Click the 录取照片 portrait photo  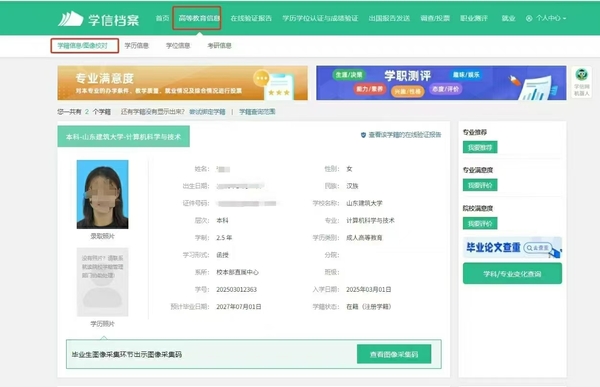[x=103, y=194]
